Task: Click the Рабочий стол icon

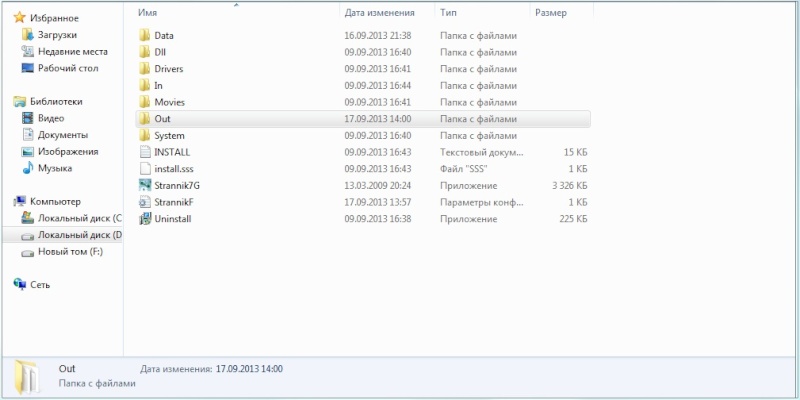Action: point(28,68)
